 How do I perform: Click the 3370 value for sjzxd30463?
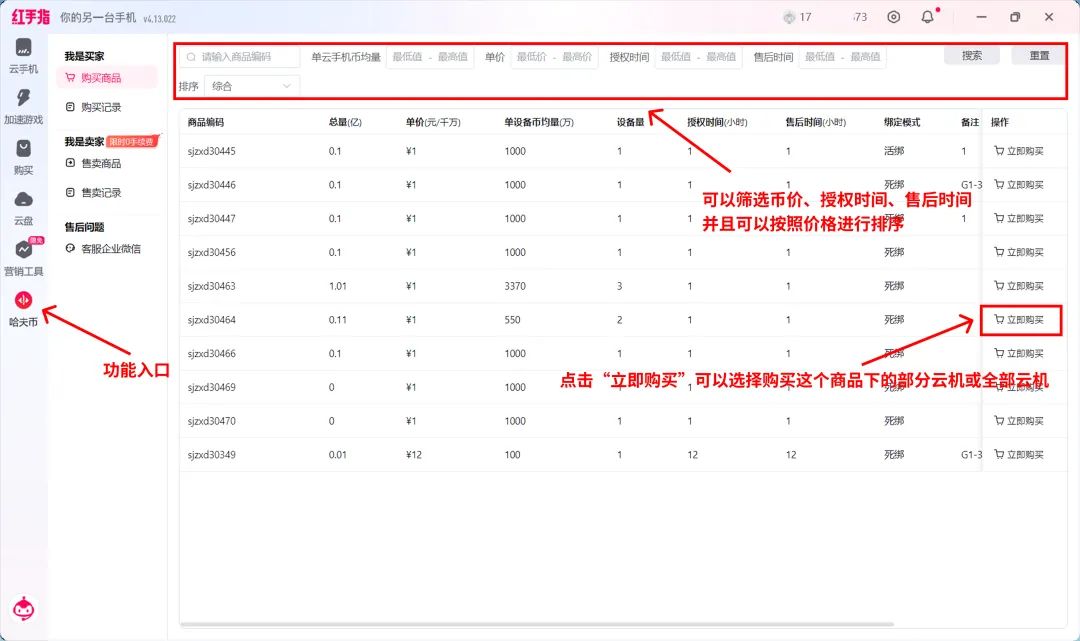pyautogui.click(x=515, y=286)
